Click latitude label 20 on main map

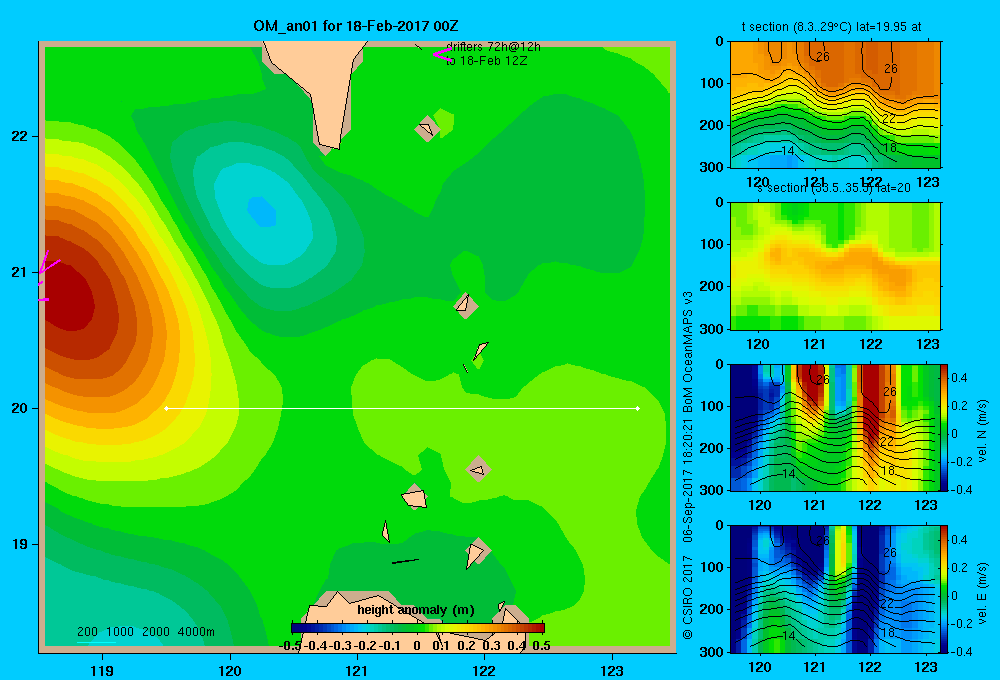(20, 408)
